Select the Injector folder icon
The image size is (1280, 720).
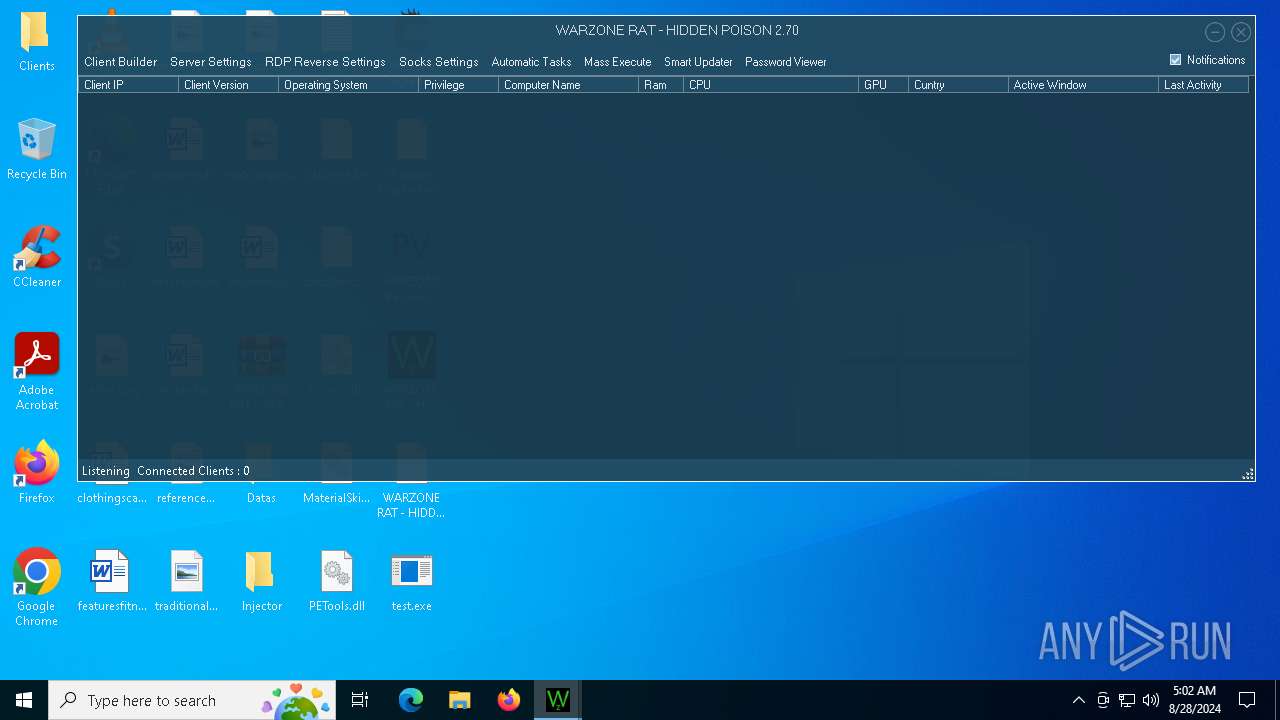point(261,581)
